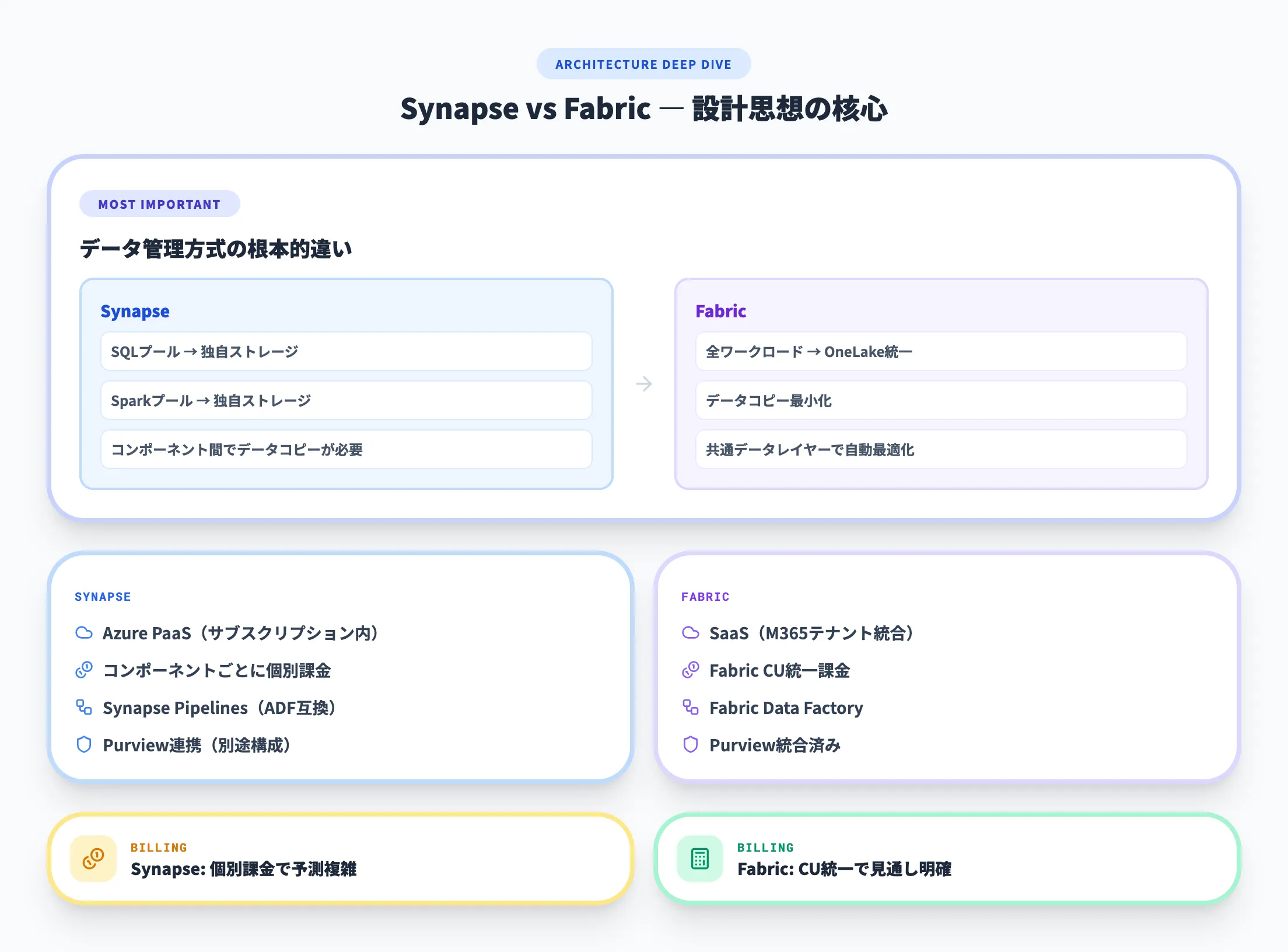Click the SYNAPSE label in the lower card
The image size is (1288, 952).
tap(103, 597)
